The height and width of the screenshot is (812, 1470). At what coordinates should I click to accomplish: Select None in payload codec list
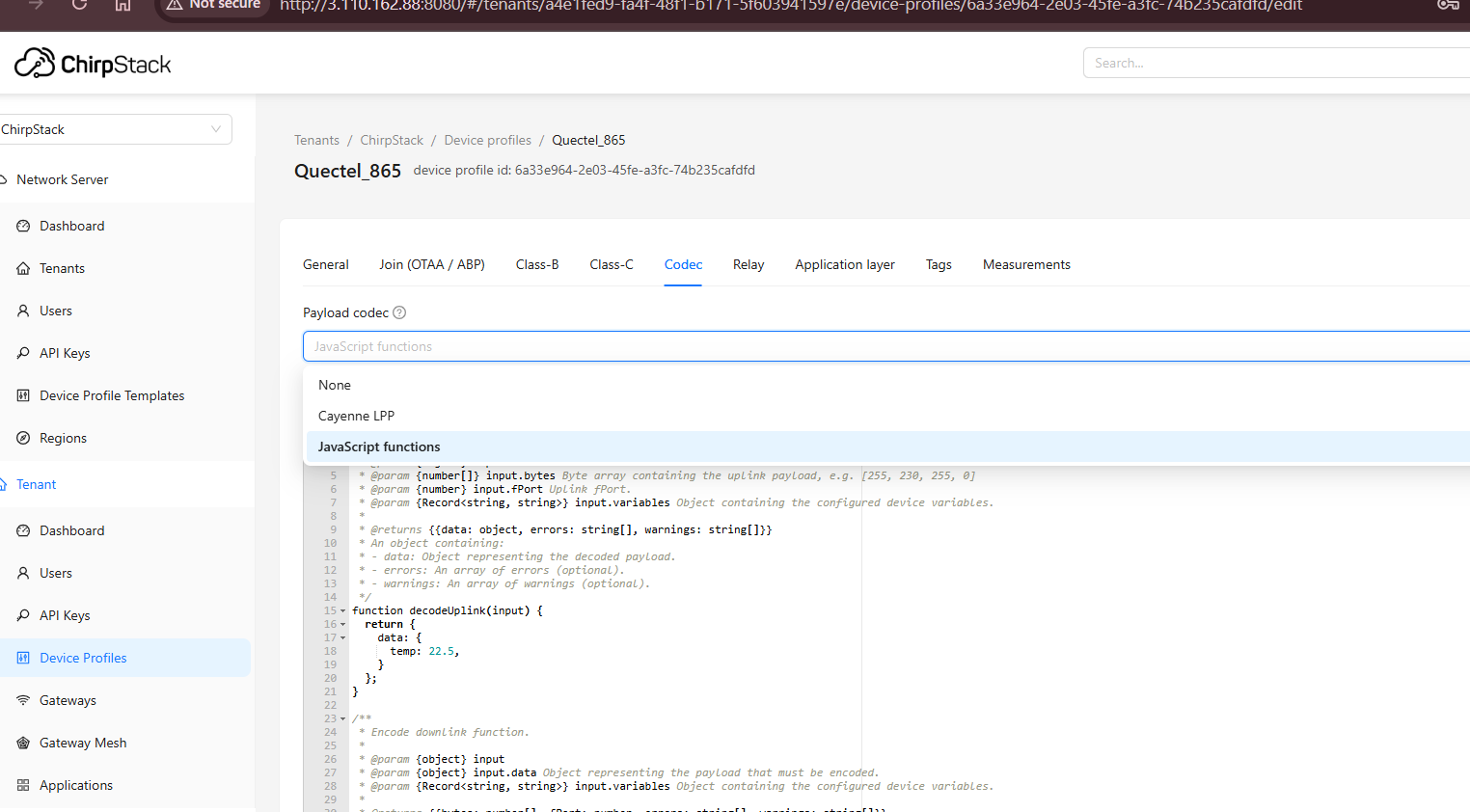(335, 385)
